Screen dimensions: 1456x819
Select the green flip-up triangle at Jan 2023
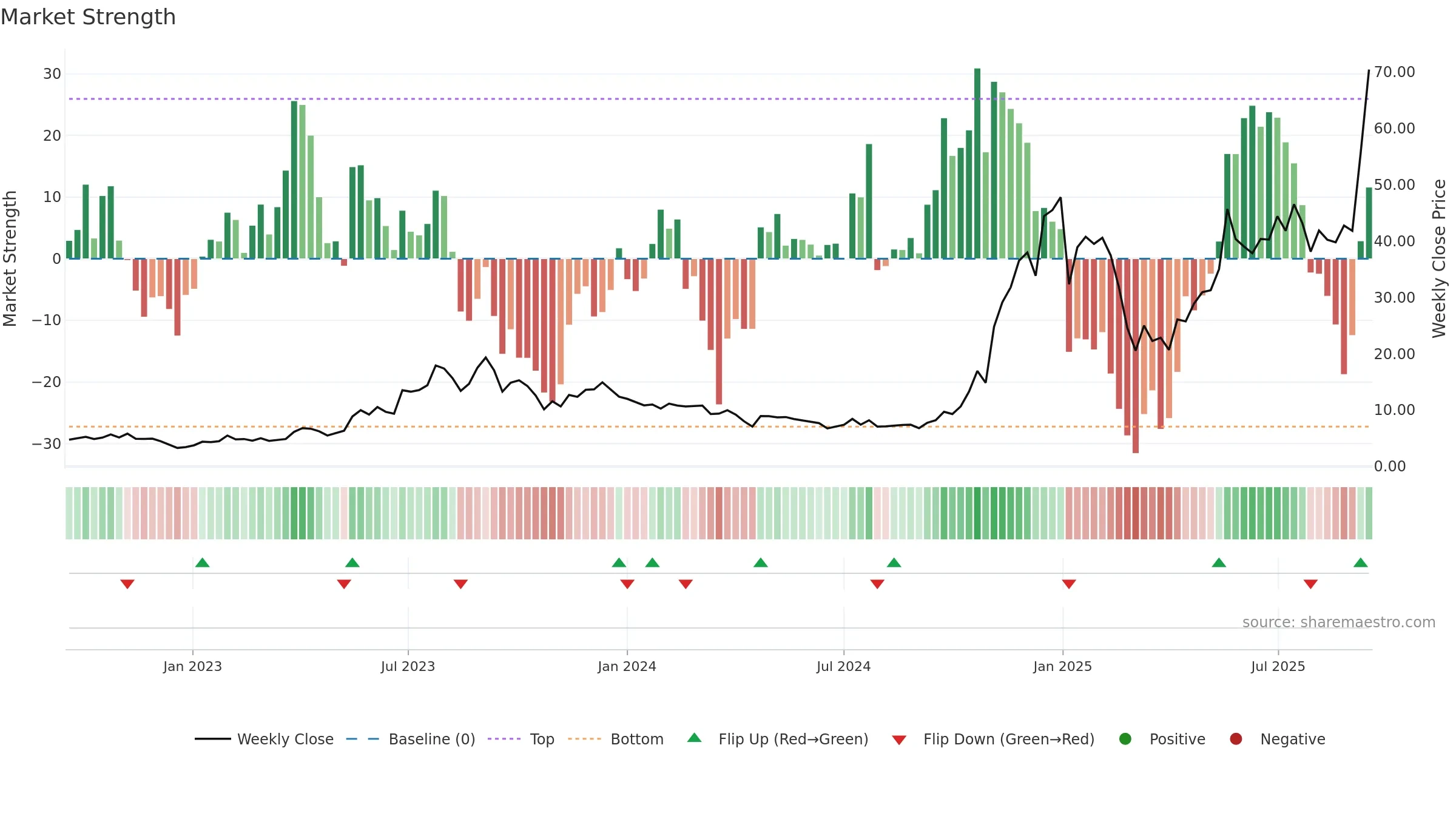[203, 562]
